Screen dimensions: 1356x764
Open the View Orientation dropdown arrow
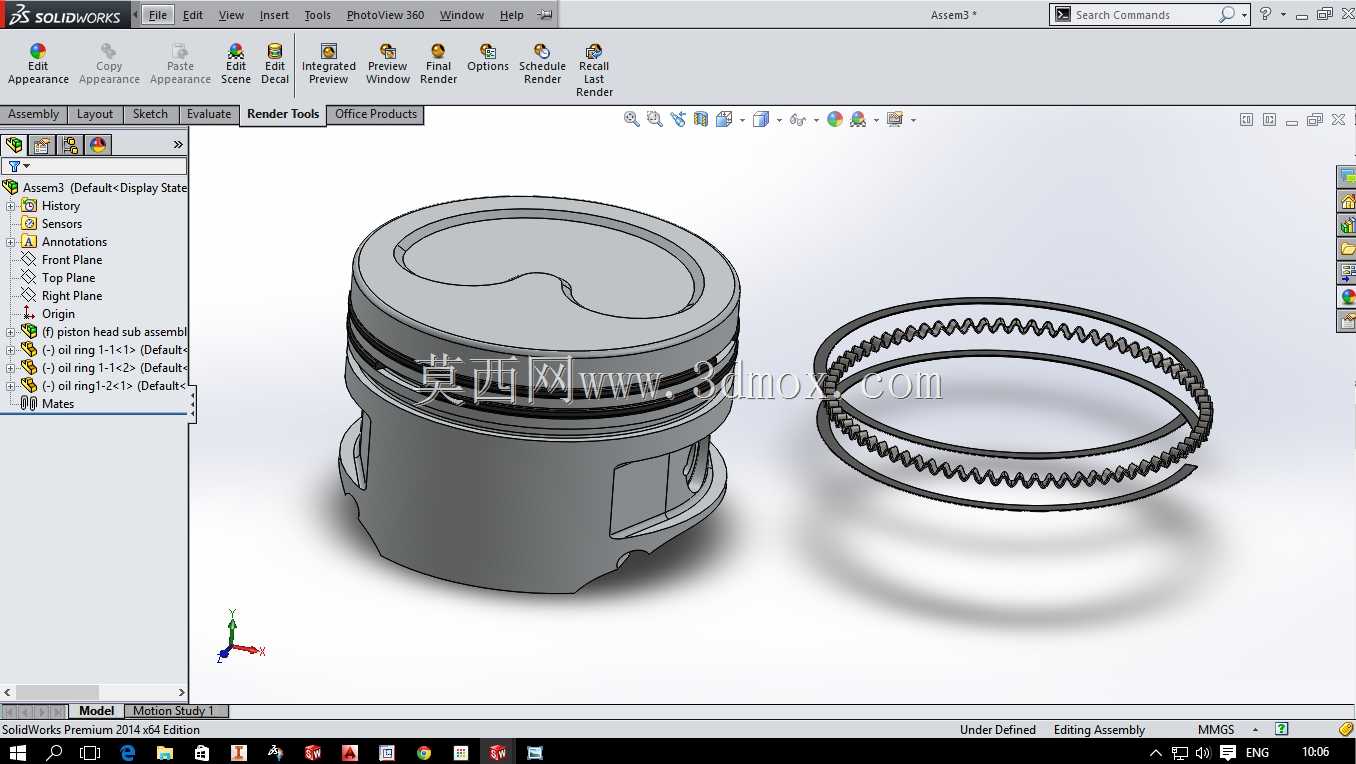click(742, 120)
